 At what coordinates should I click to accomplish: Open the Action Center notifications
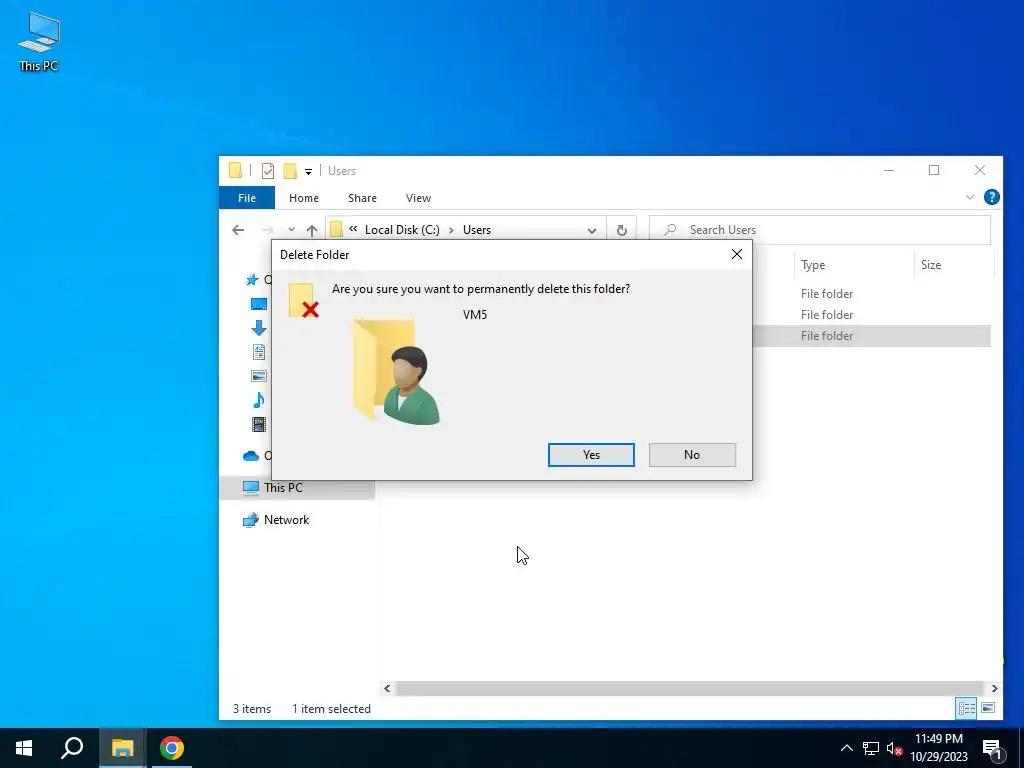[x=992, y=749]
